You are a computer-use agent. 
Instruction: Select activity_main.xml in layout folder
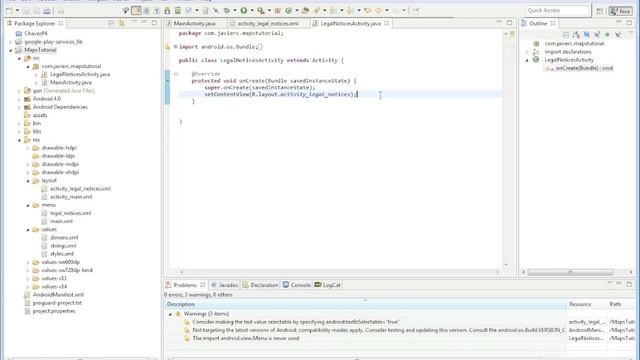point(71,197)
